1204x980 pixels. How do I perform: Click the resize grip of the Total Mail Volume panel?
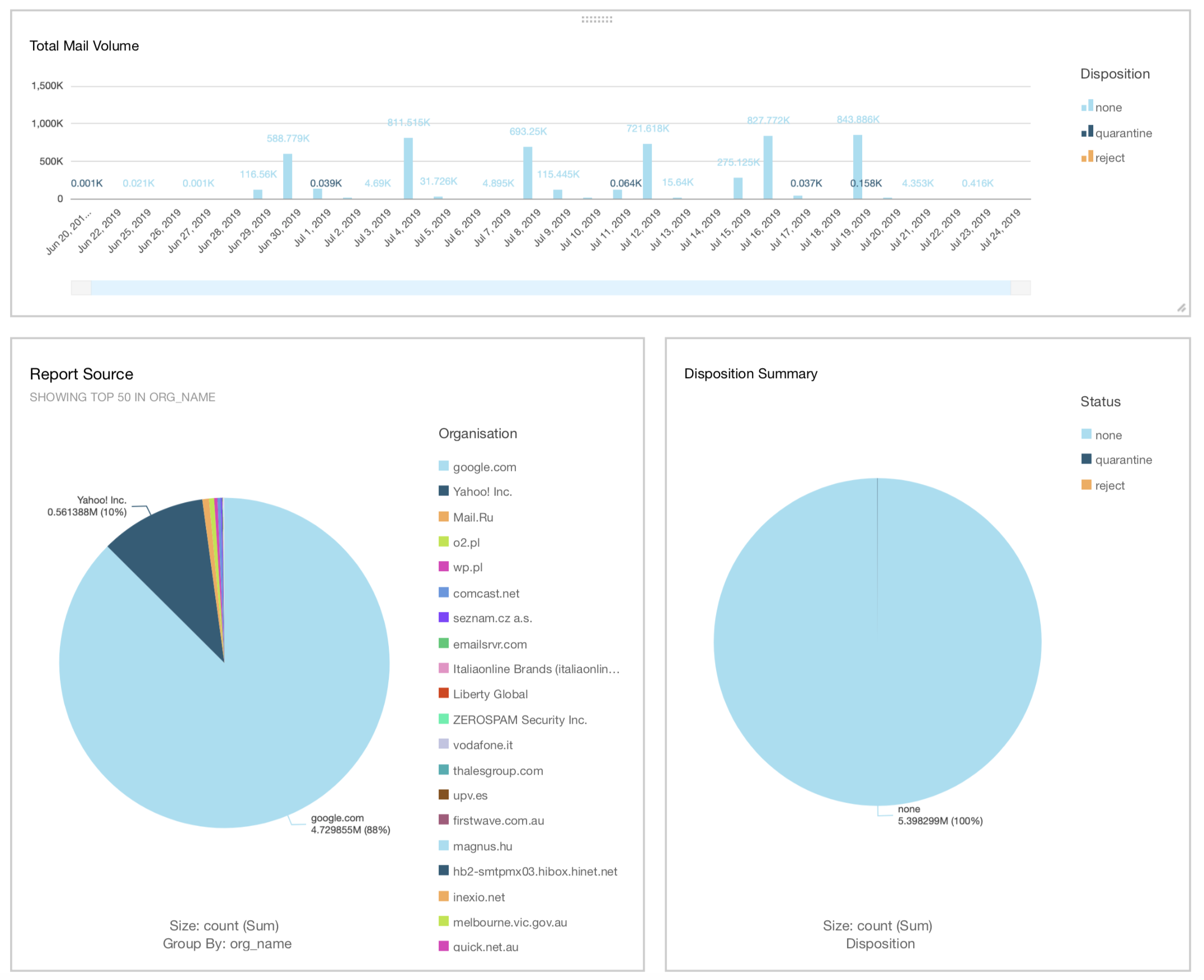tap(1181, 308)
